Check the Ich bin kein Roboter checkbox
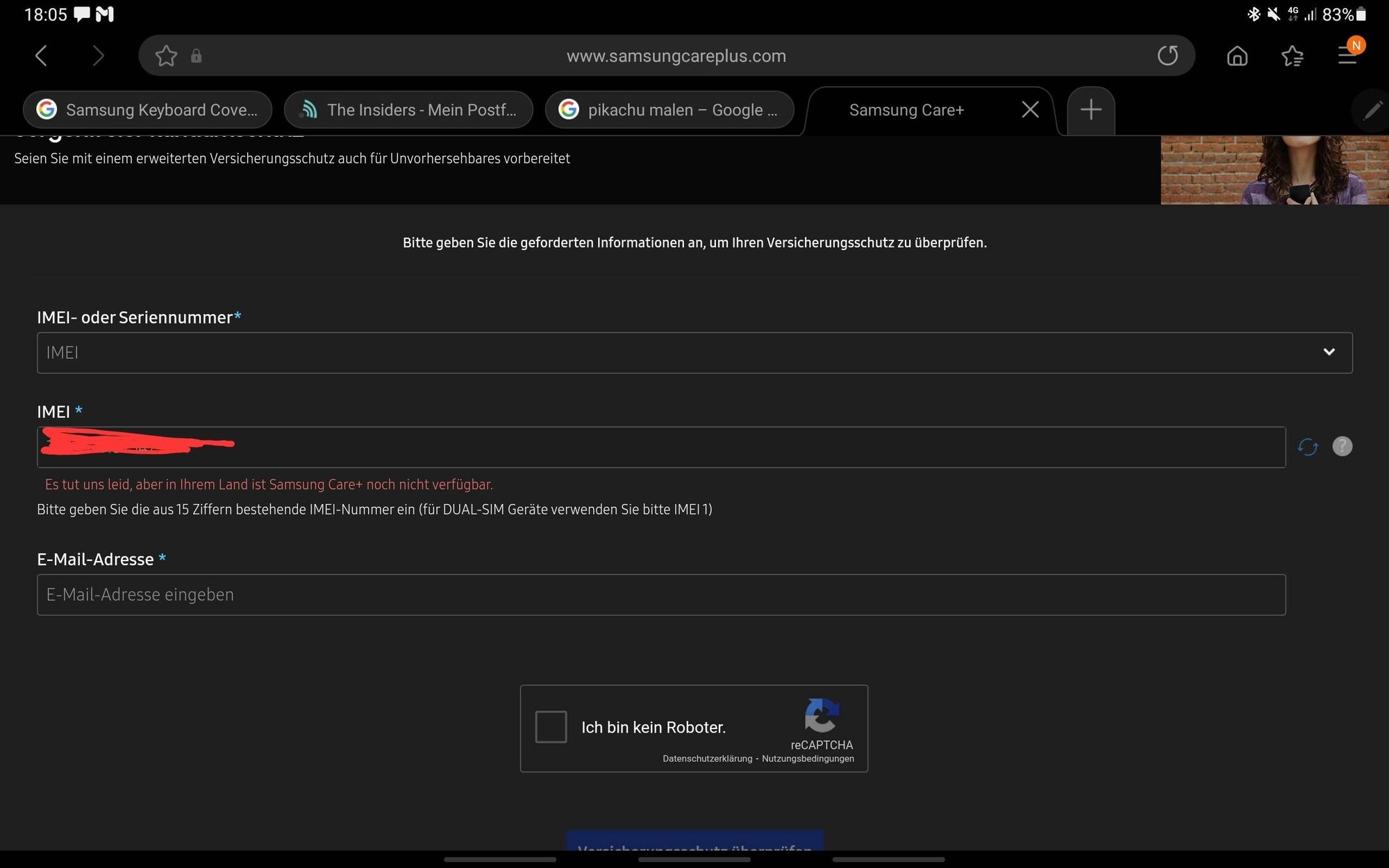The height and width of the screenshot is (868, 1389). click(x=551, y=727)
